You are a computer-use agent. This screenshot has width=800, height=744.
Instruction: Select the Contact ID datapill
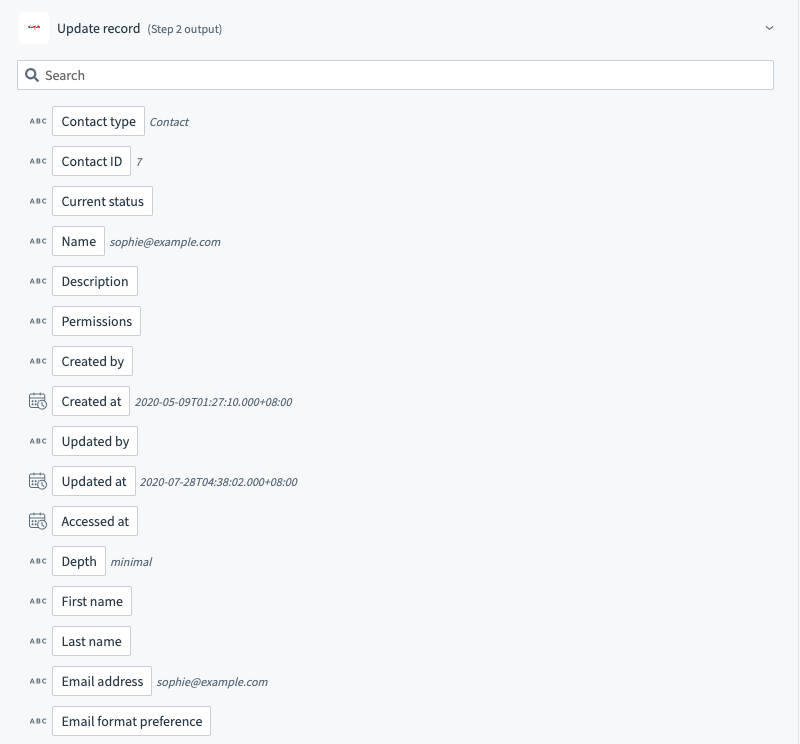(x=91, y=161)
